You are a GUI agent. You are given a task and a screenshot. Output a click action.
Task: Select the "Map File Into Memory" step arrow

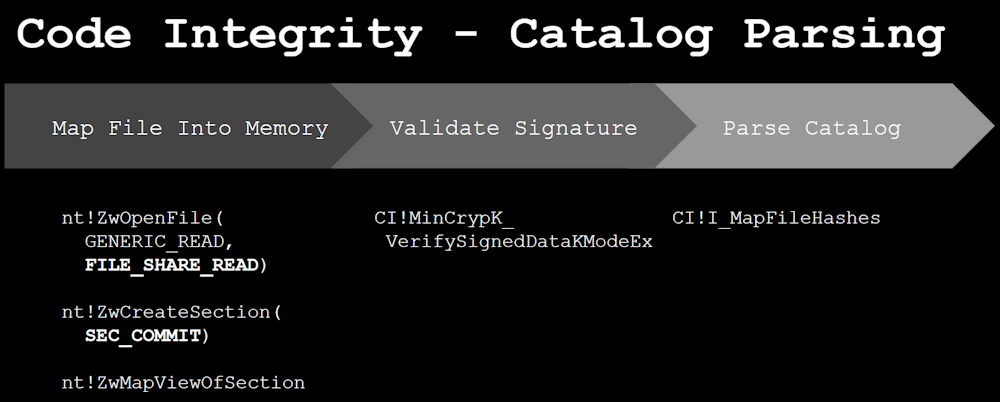click(x=190, y=128)
